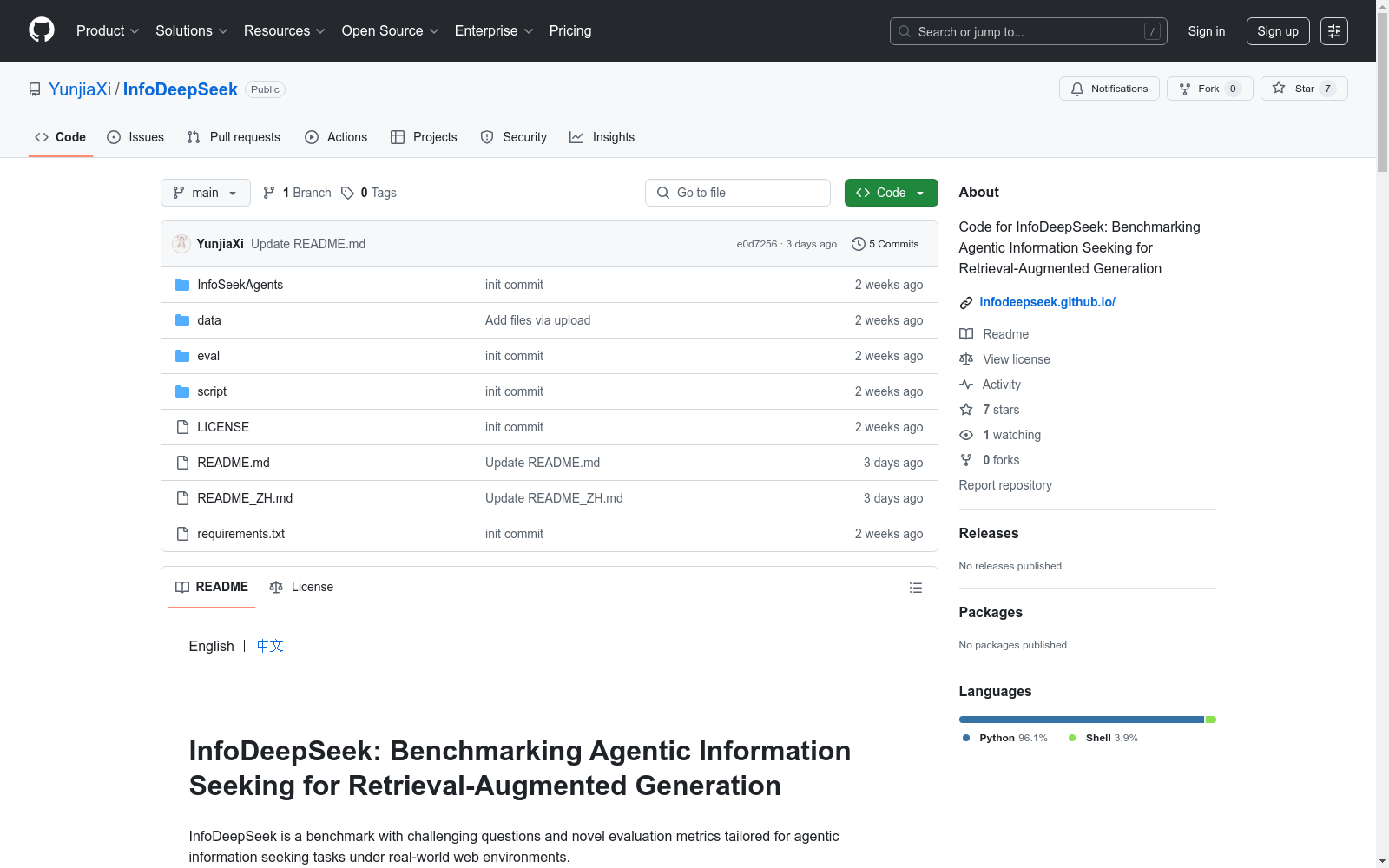The width and height of the screenshot is (1389, 868).
Task: Click the Report repository link
Action: click(1005, 485)
